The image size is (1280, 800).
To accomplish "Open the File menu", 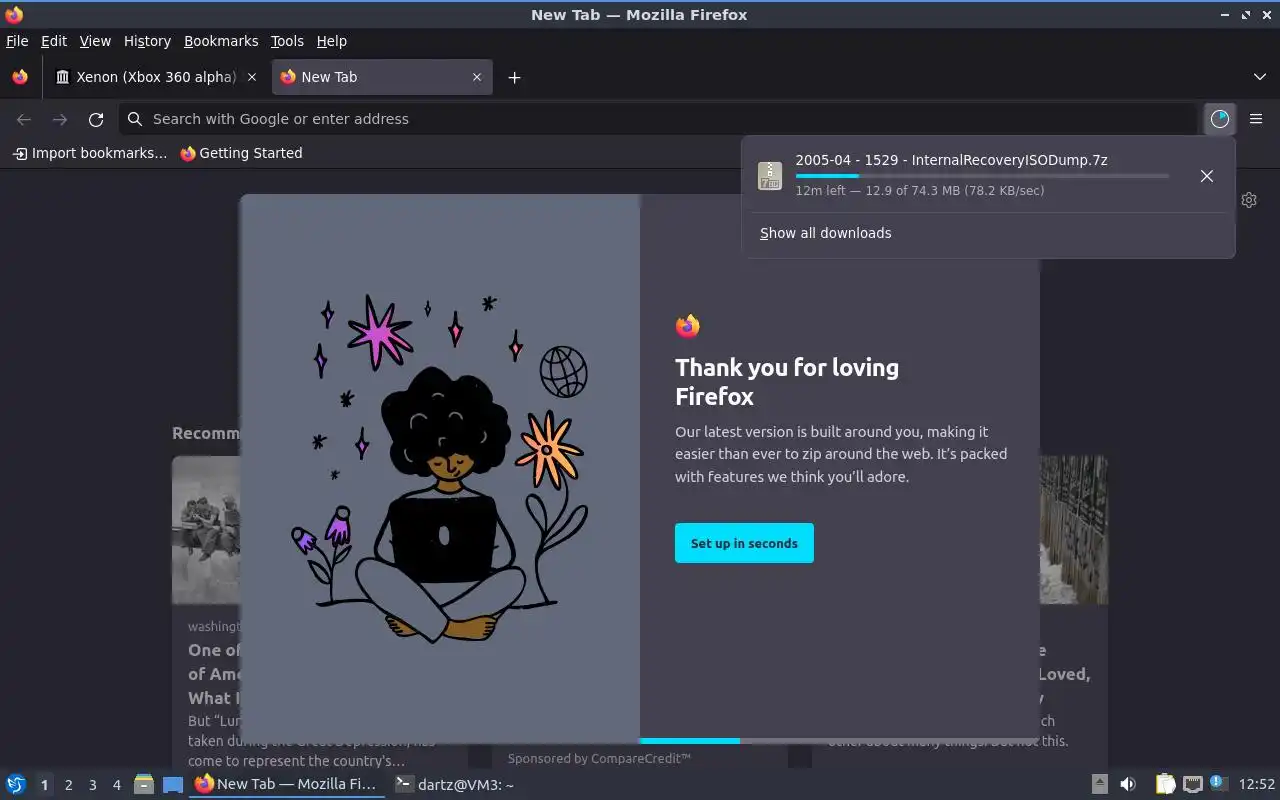I will coord(17,41).
